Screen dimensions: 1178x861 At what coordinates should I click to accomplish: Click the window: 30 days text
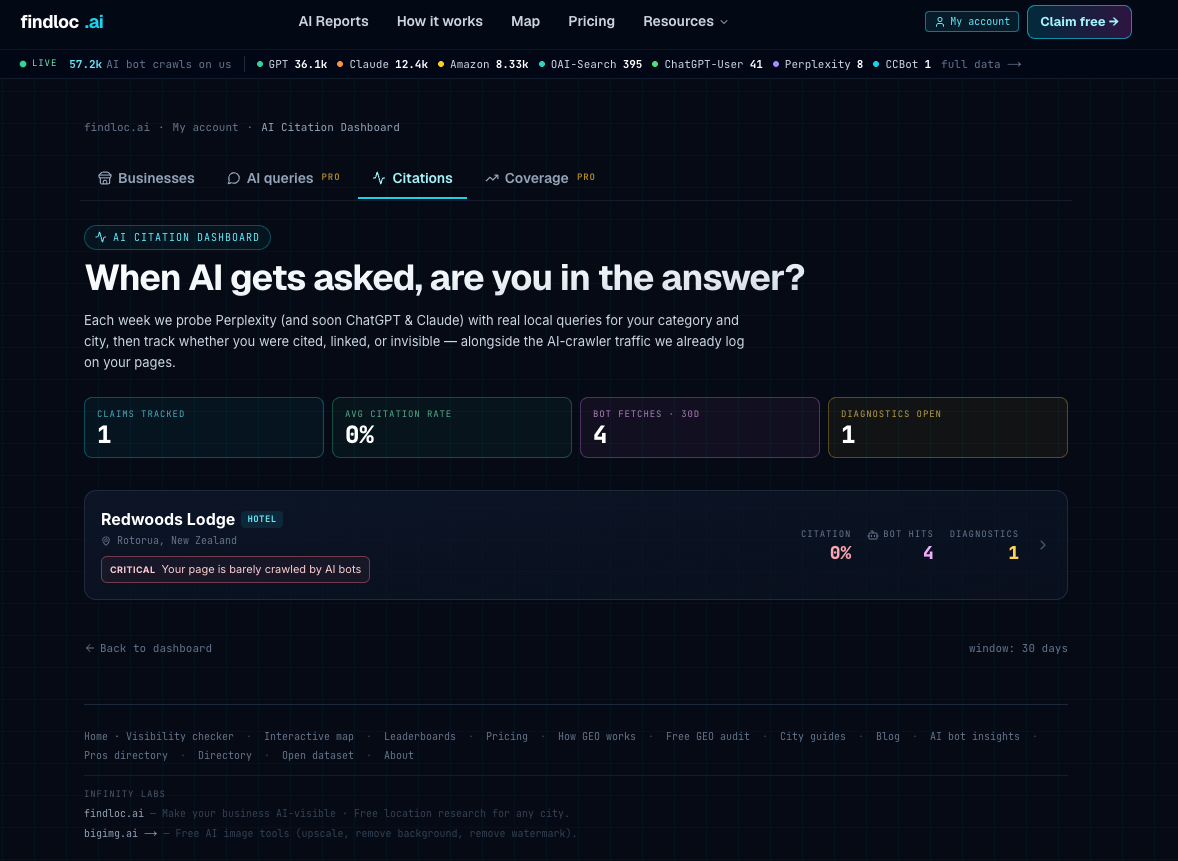[x=1018, y=648]
